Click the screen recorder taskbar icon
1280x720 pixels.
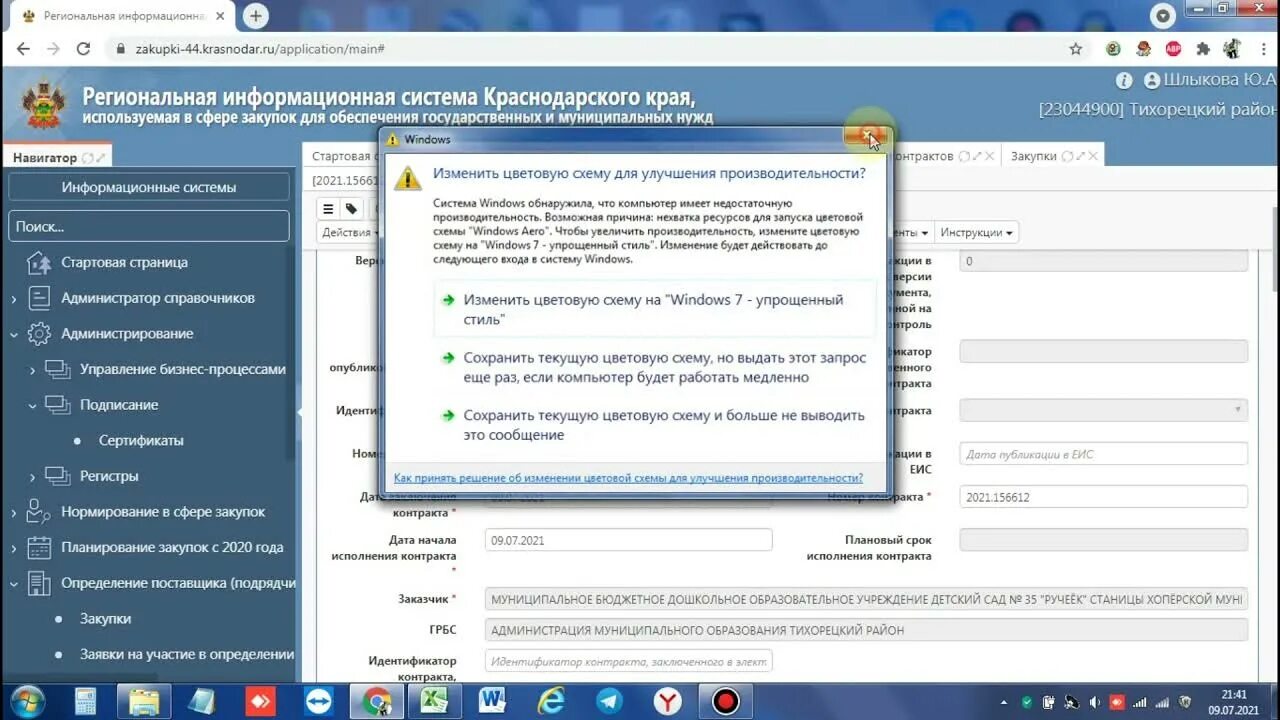[725, 701]
